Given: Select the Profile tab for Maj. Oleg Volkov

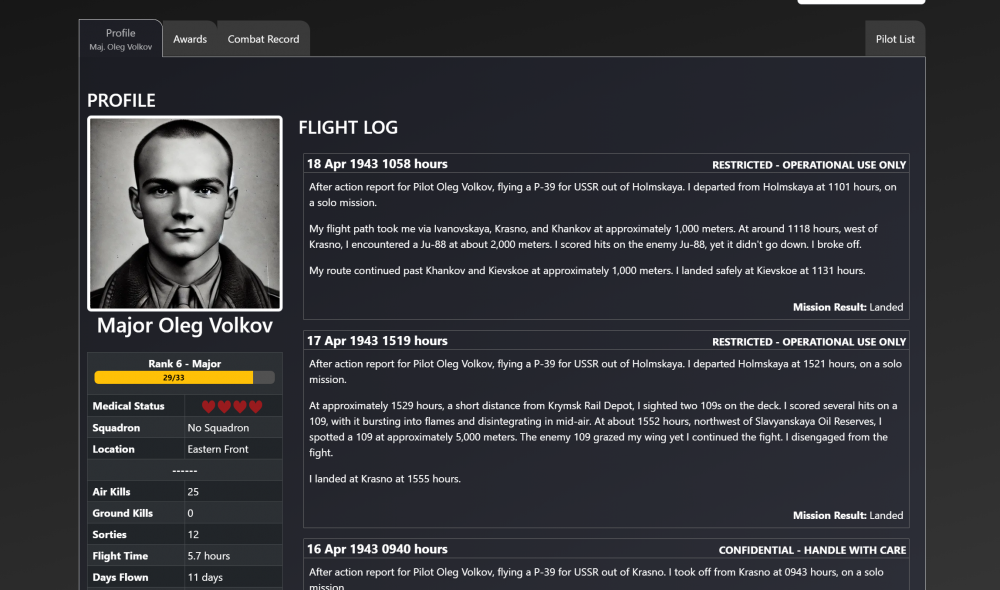Looking at the screenshot, I should [121, 39].
